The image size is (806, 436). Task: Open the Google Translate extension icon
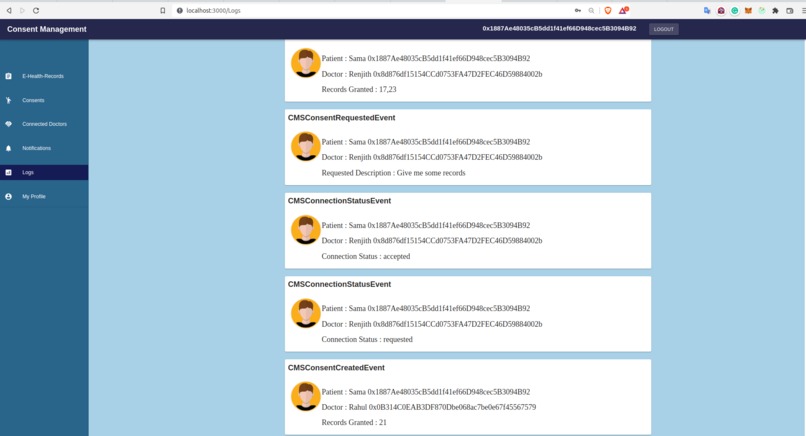pos(707,10)
